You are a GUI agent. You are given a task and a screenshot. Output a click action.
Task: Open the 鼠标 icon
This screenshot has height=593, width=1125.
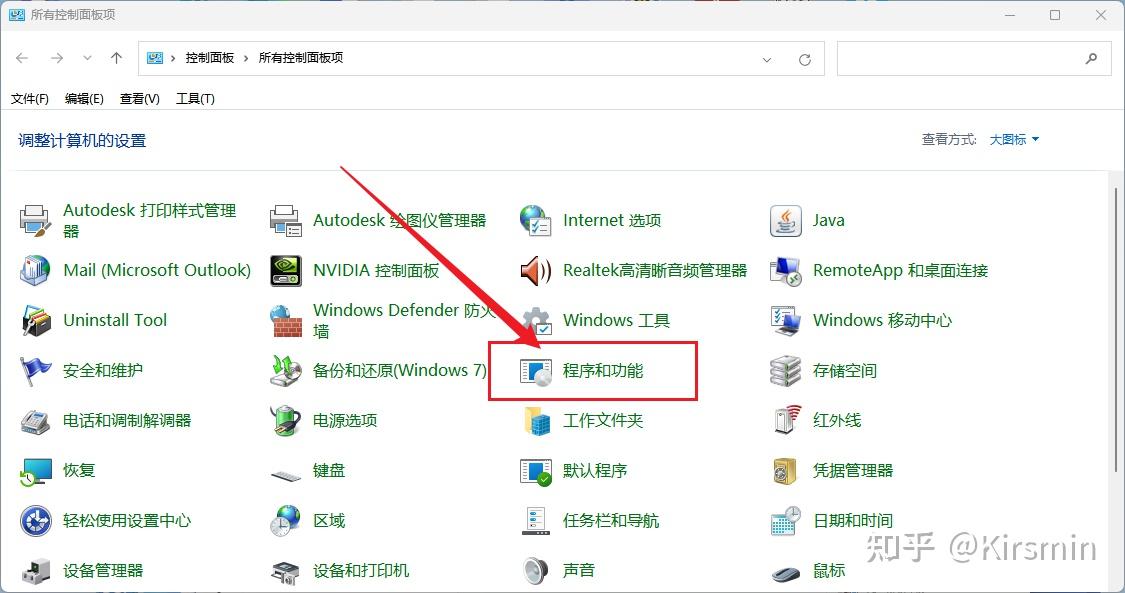click(x=786, y=573)
